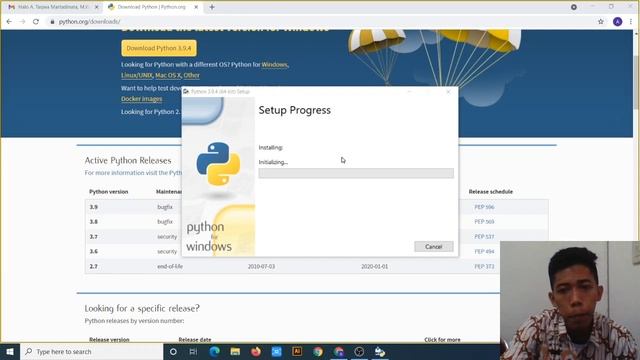640x360 pixels.
Task: Open the PEP 494 link
Action: coord(484,251)
